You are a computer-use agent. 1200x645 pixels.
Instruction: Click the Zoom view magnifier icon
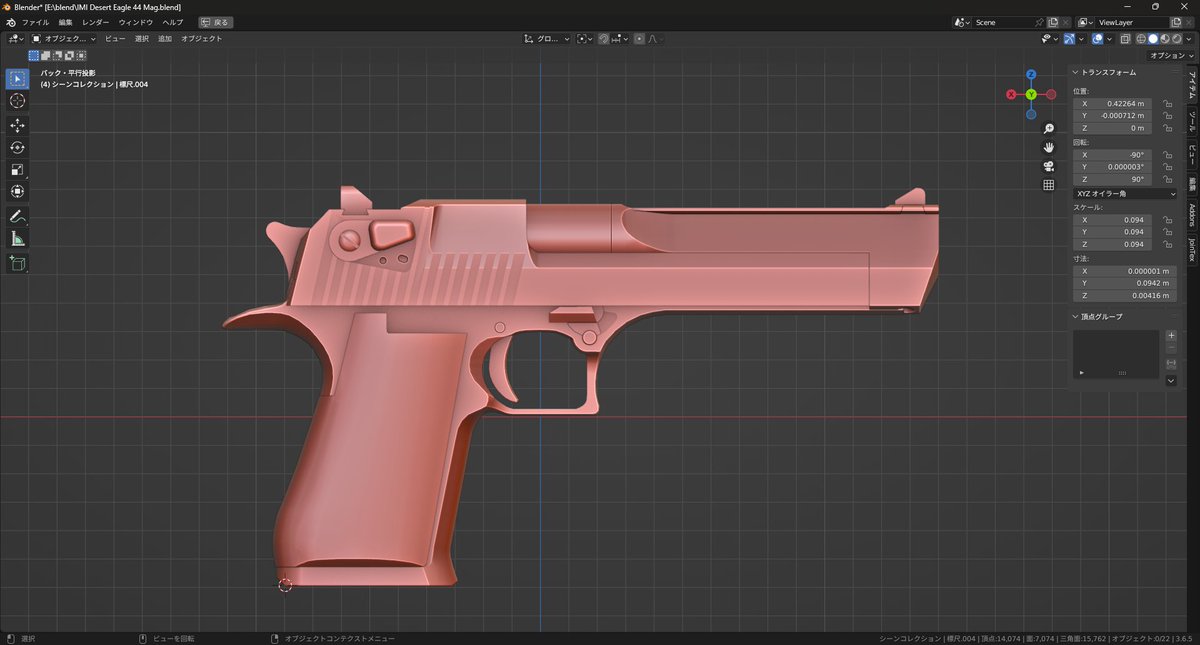pyautogui.click(x=1049, y=129)
